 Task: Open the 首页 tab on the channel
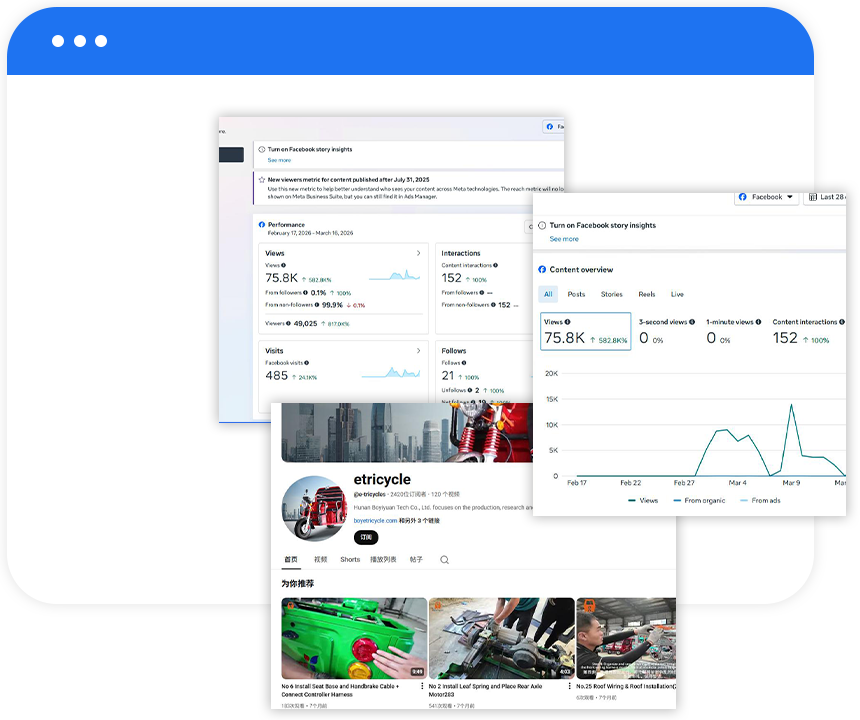click(x=291, y=560)
